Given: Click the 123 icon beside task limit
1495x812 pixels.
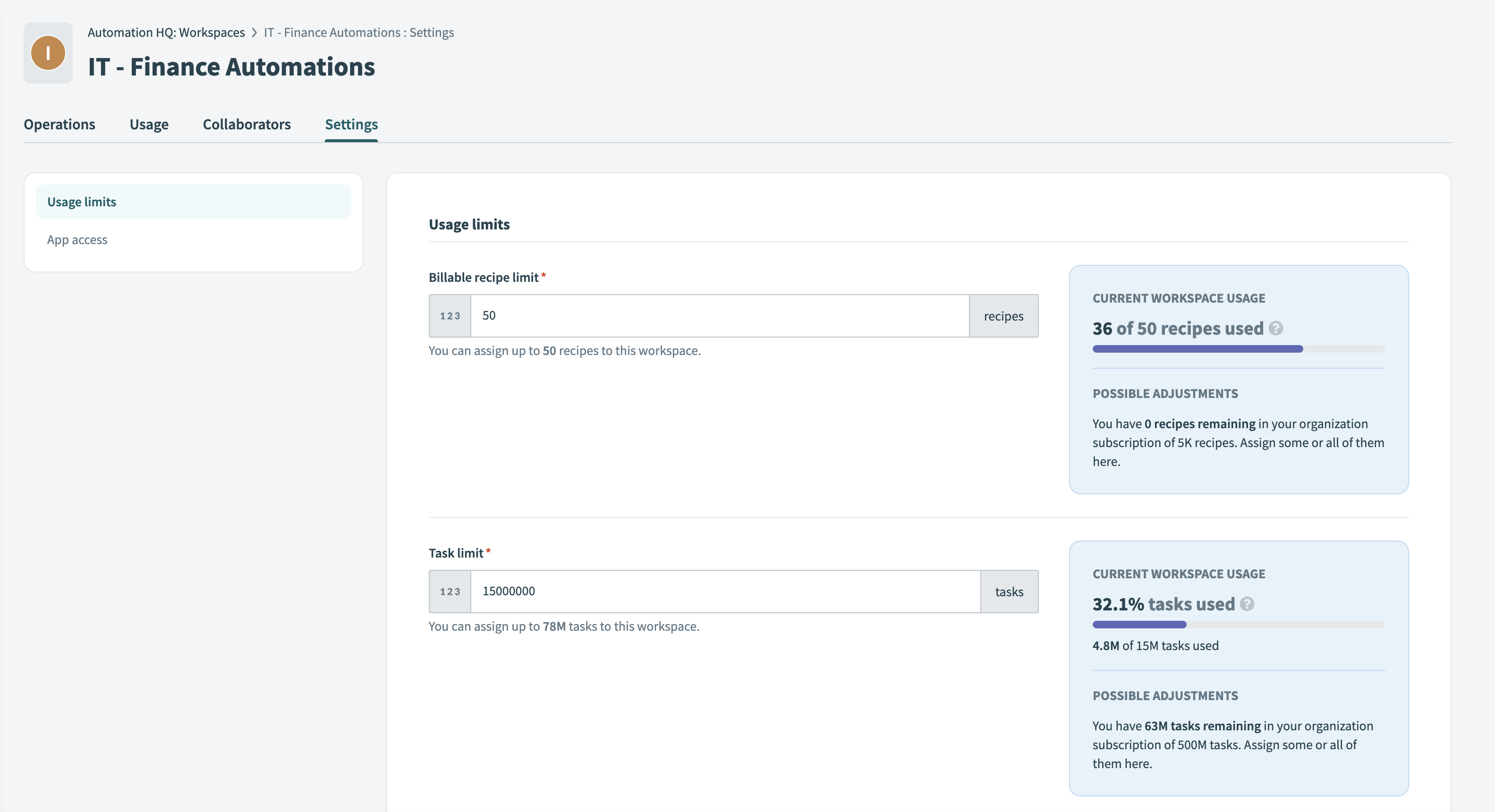Looking at the screenshot, I should tap(450, 592).
